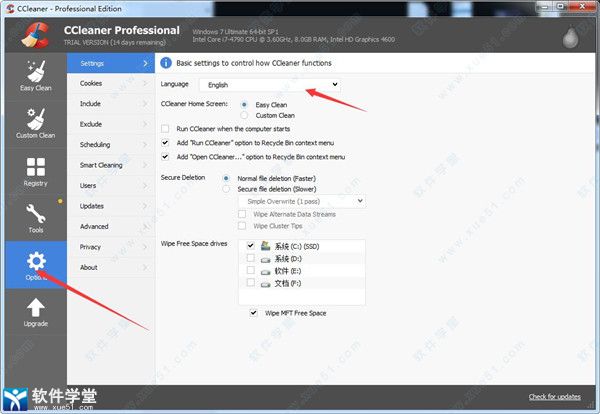Select Custom Clean home screen radio
Image resolution: width=600 pixels, height=414 pixels.
coord(244,115)
